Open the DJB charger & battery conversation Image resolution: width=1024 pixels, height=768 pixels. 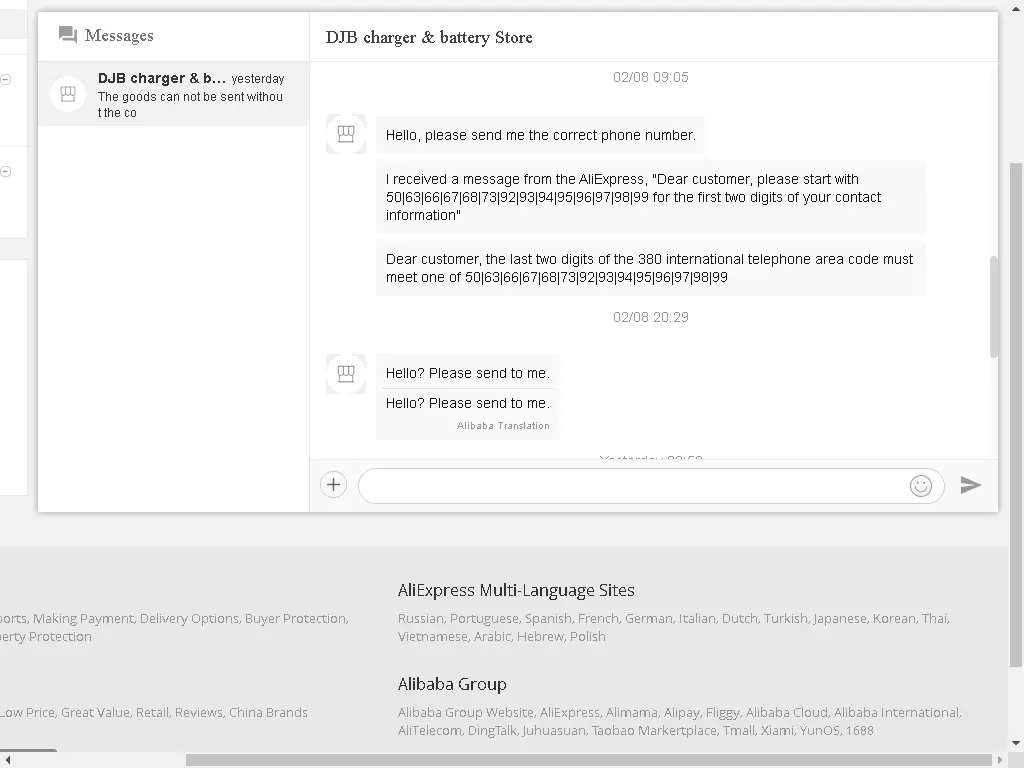[x=173, y=94]
